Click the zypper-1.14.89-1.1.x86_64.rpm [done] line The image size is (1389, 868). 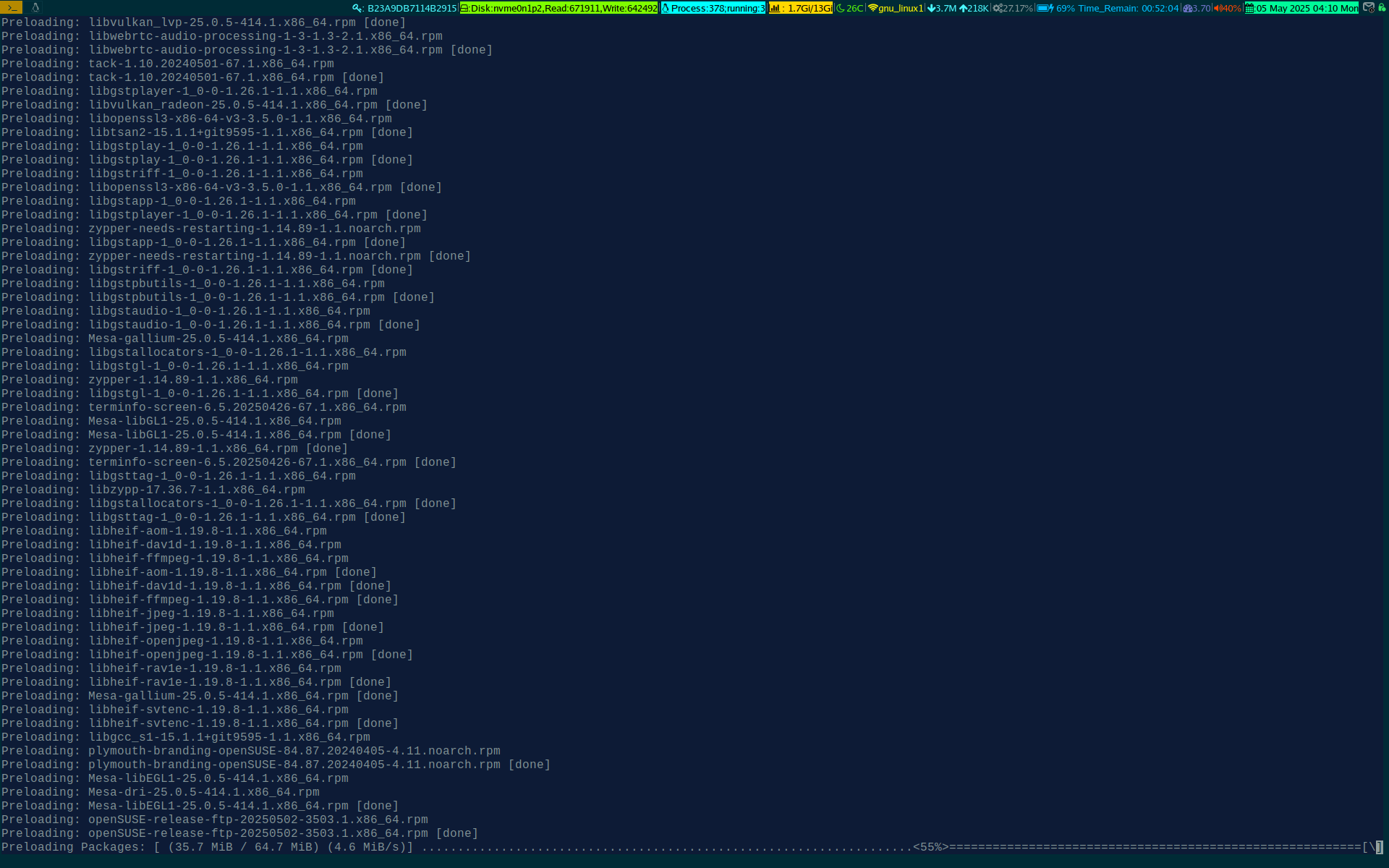174,448
